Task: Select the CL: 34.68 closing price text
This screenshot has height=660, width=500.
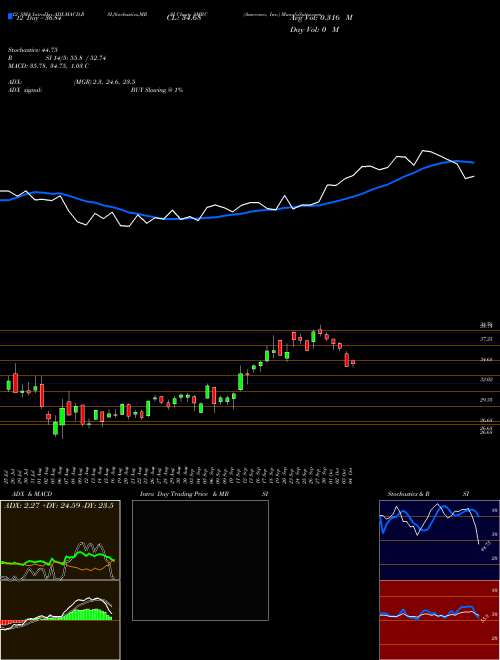Action: coord(183,18)
